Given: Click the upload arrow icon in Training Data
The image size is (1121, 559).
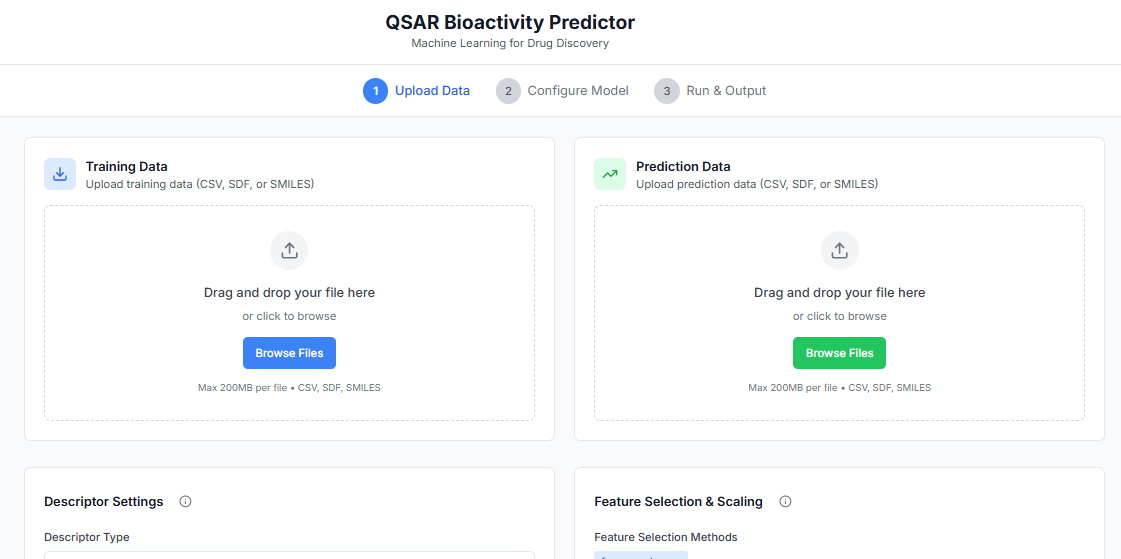Looking at the screenshot, I should pyautogui.click(x=289, y=251).
